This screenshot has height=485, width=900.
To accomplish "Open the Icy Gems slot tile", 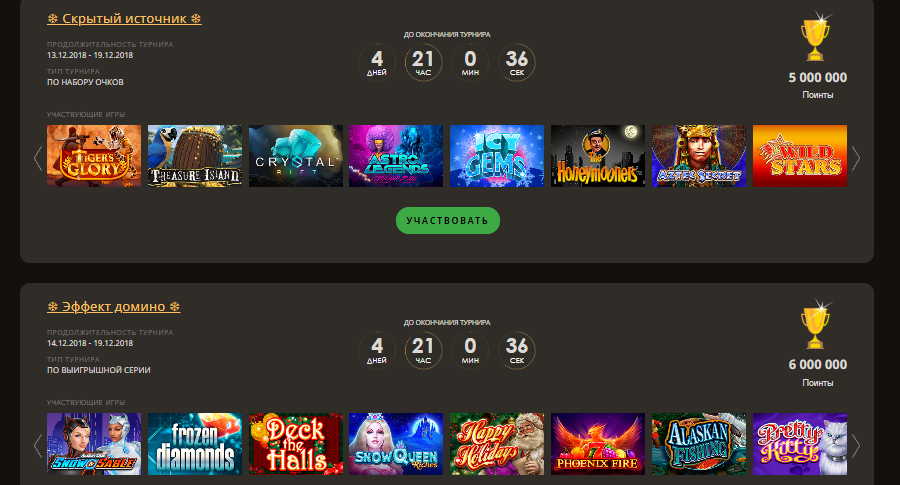I will point(497,156).
